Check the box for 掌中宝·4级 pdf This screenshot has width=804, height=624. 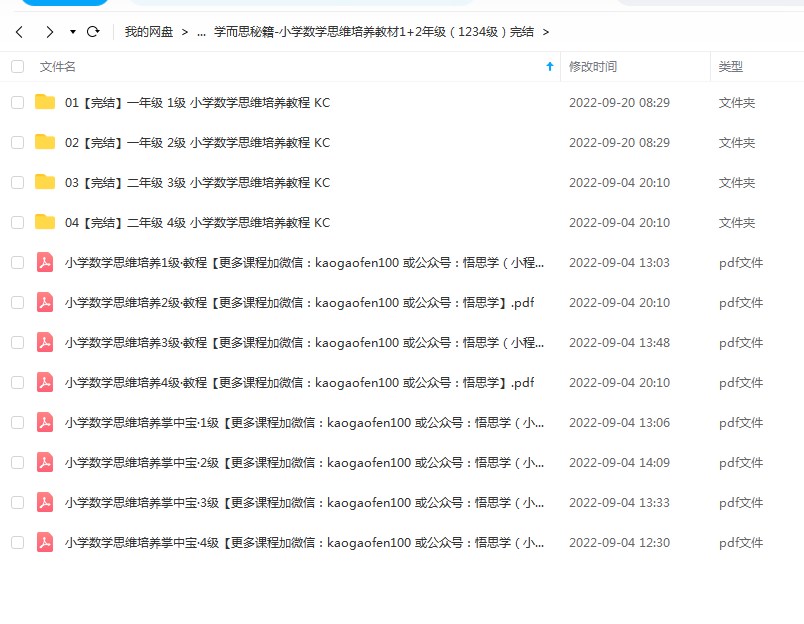[x=17, y=542]
